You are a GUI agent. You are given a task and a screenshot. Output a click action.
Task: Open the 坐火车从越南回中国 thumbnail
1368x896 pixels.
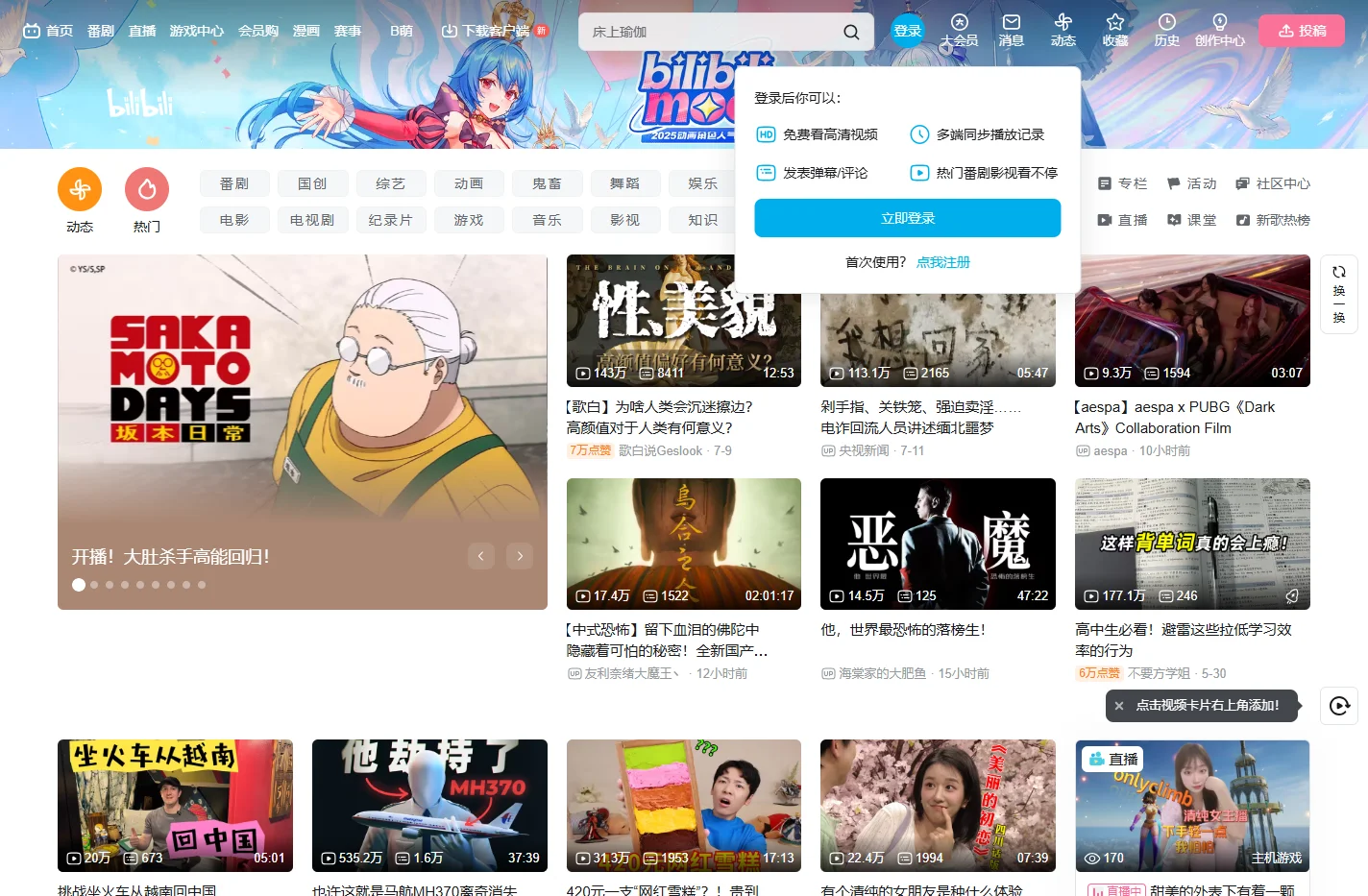(175, 806)
